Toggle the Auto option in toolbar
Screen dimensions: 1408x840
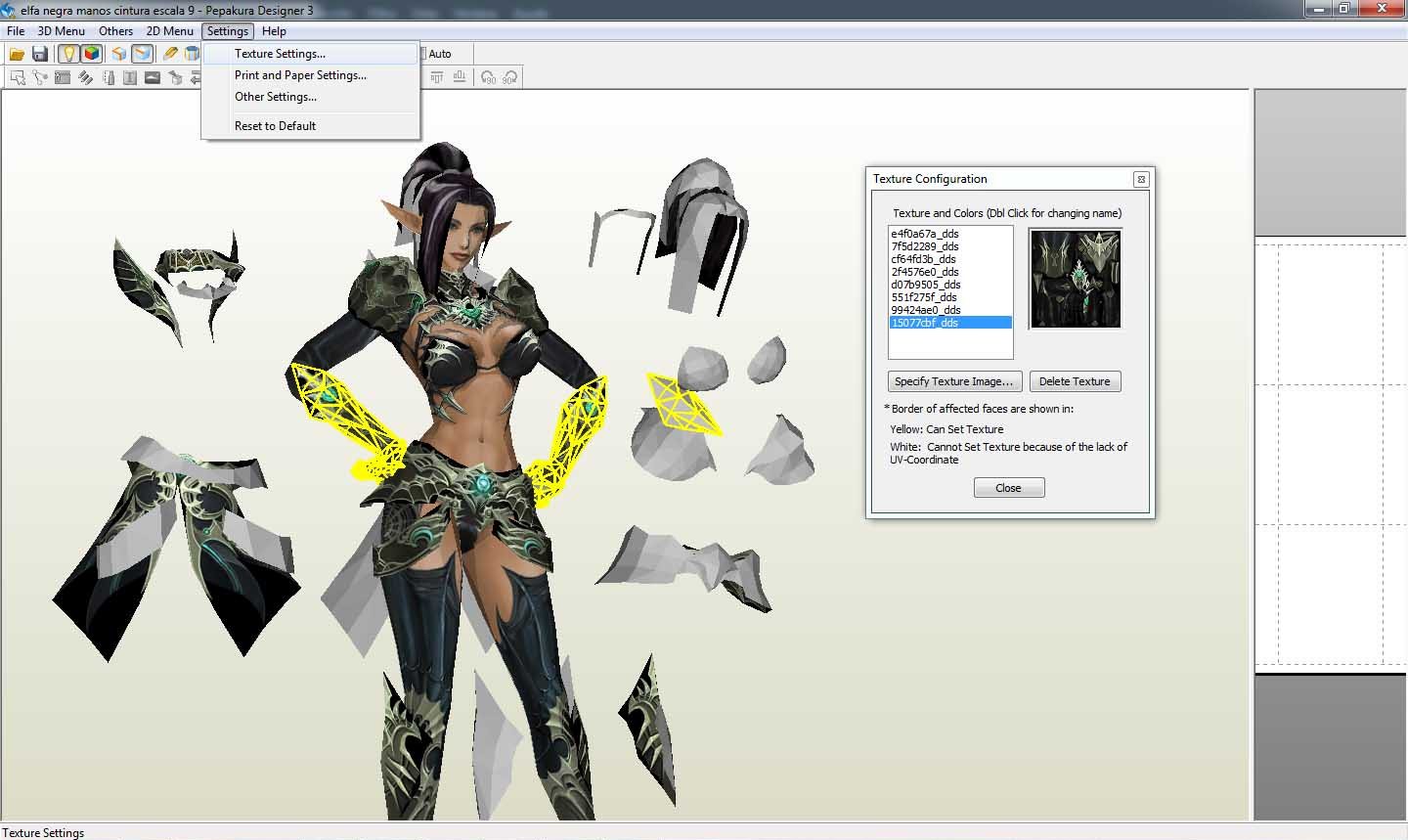tap(437, 54)
